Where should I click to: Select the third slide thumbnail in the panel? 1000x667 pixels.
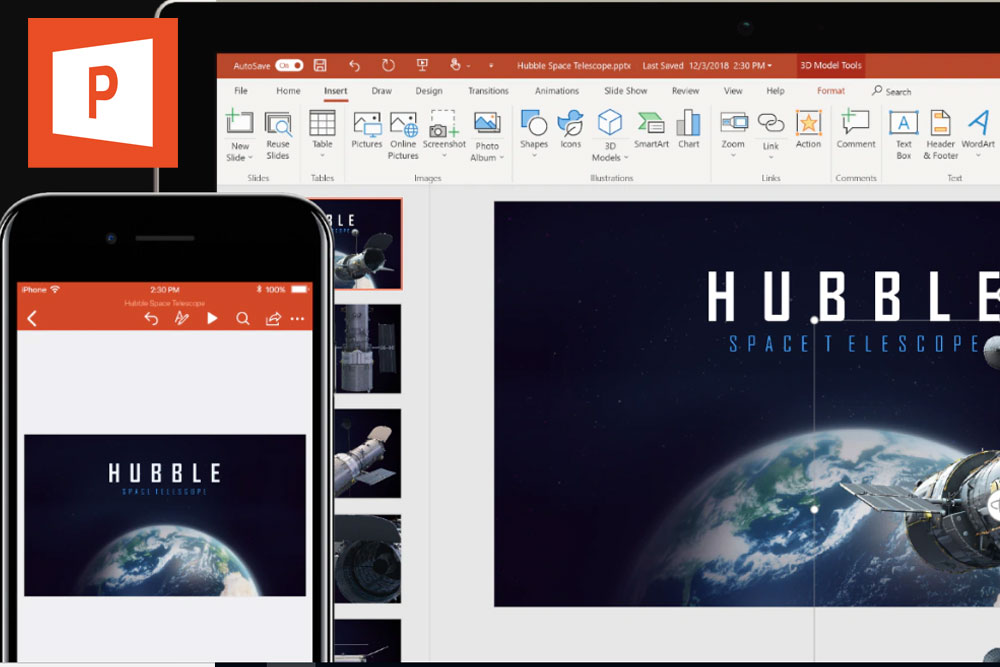367,453
